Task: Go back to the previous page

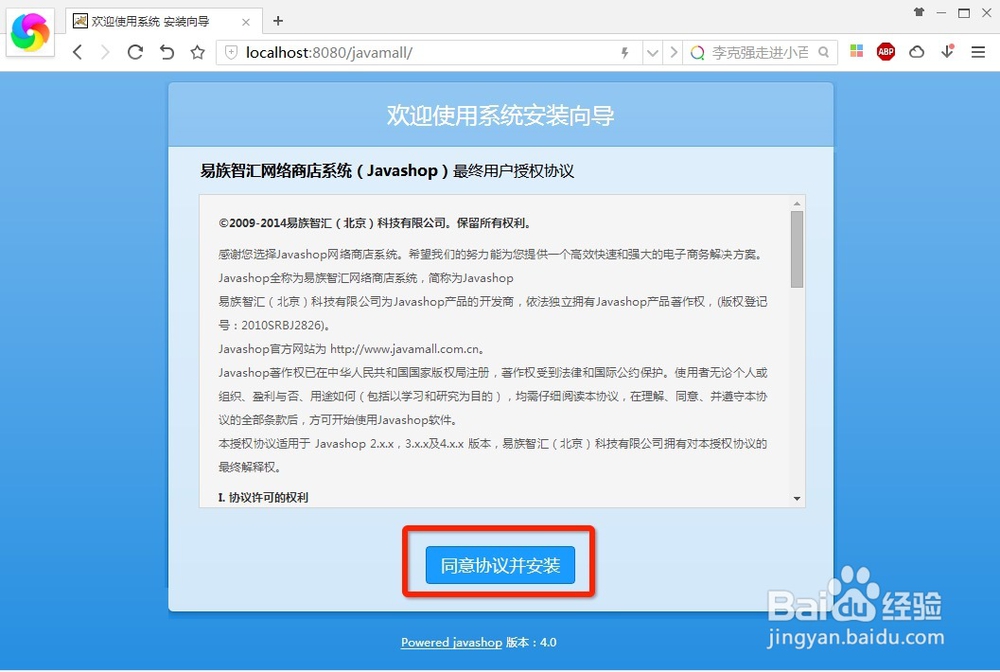Action: pos(78,52)
